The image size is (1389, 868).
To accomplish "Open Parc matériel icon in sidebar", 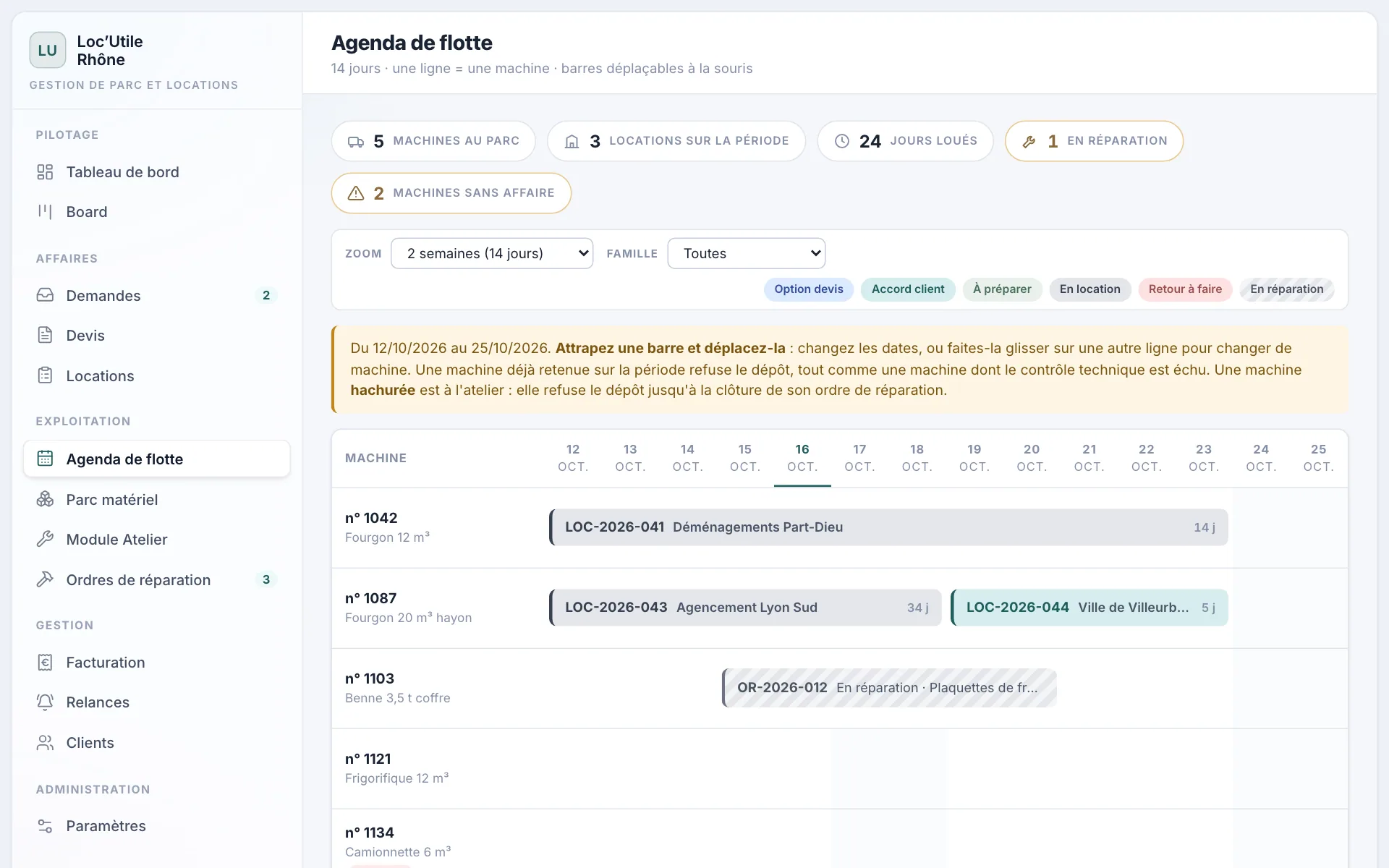I will [45, 499].
